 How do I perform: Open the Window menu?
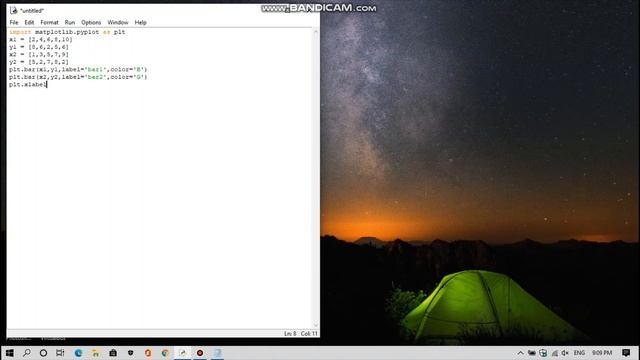[x=118, y=22]
